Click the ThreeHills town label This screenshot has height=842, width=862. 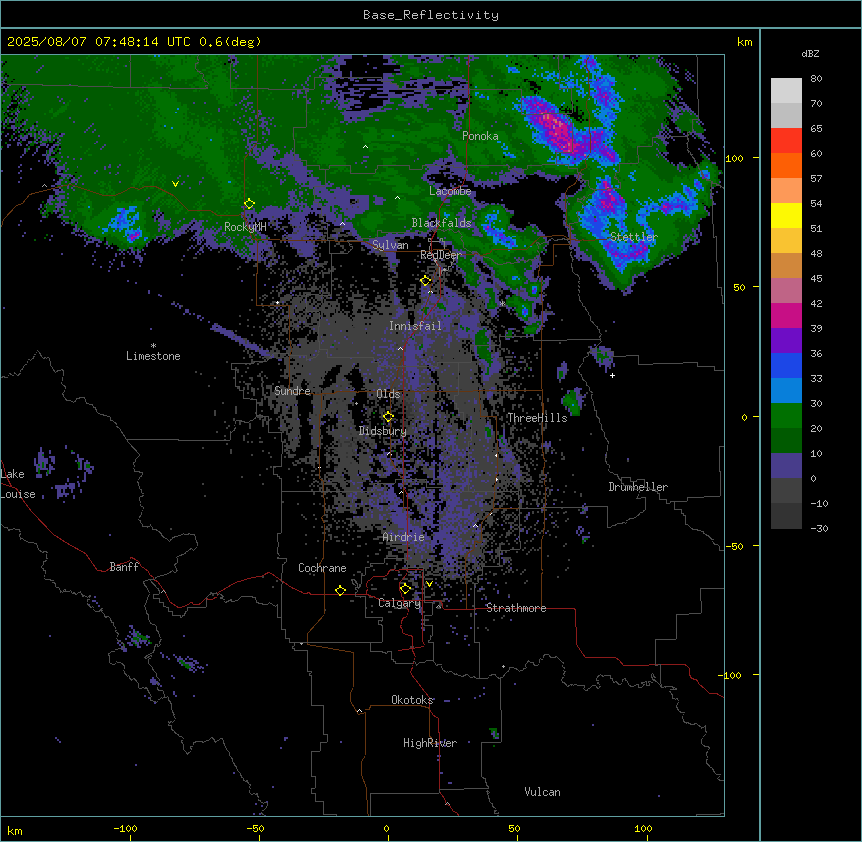pos(537,418)
